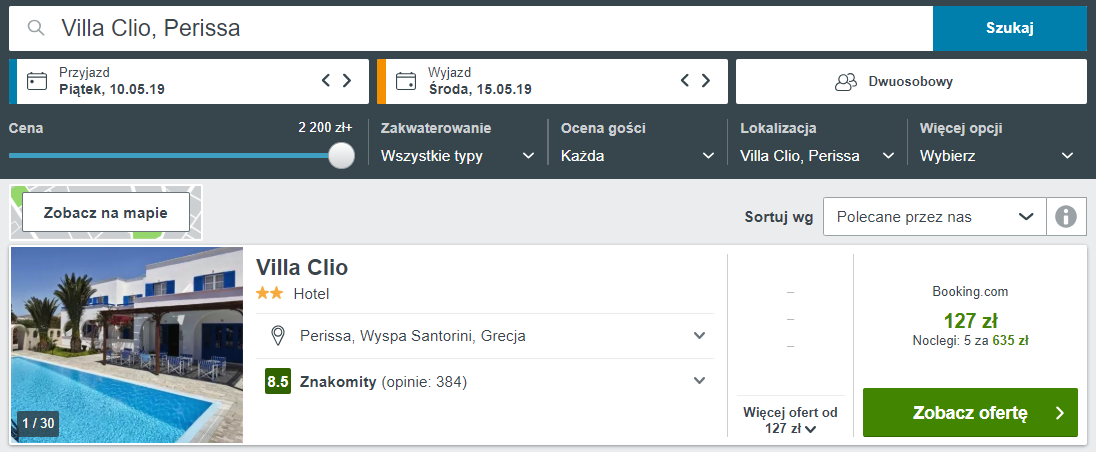
Task: Click the Cena price slider handle
Action: (342, 155)
